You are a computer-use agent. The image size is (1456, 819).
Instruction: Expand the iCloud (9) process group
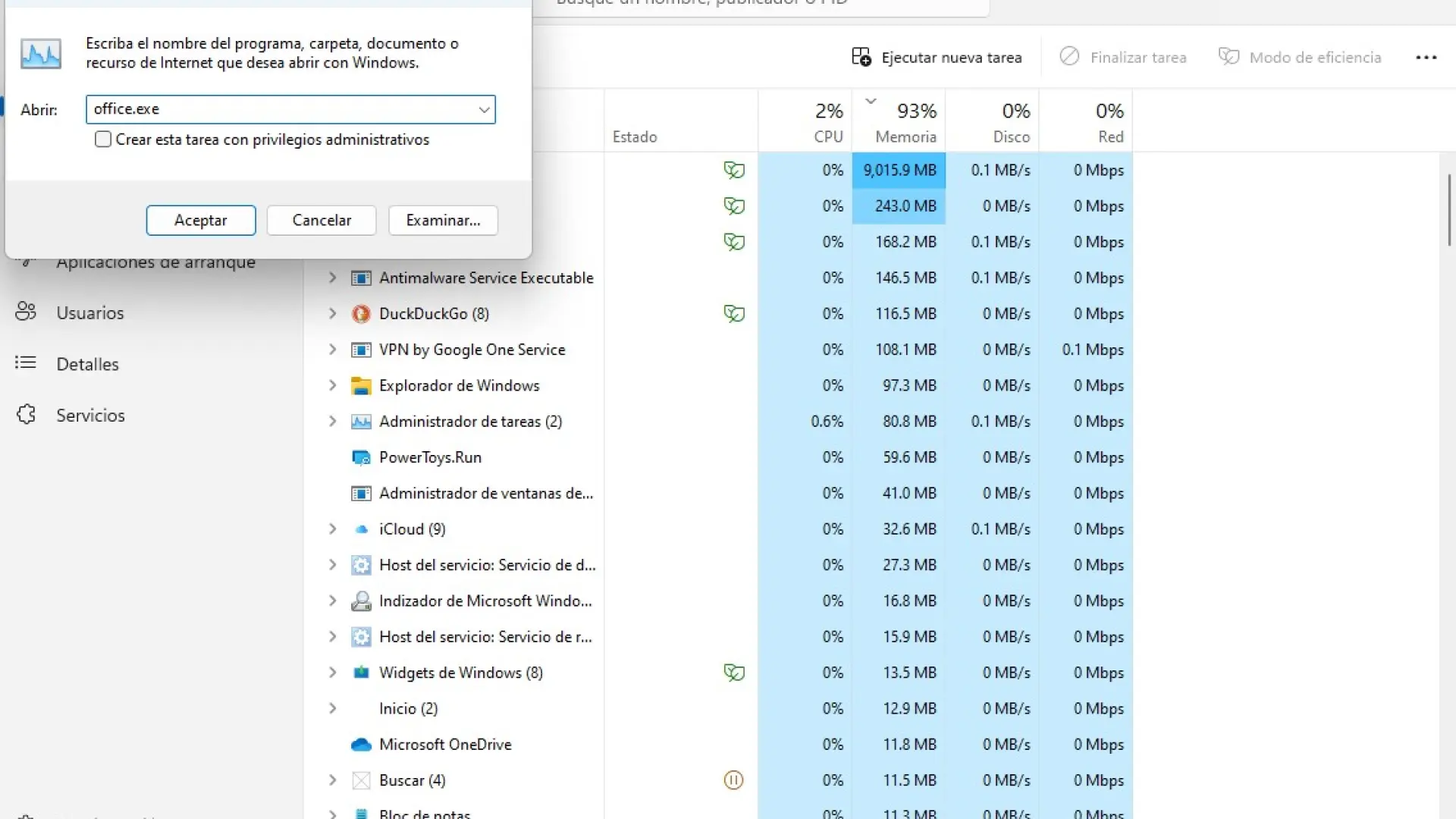point(332,529)
